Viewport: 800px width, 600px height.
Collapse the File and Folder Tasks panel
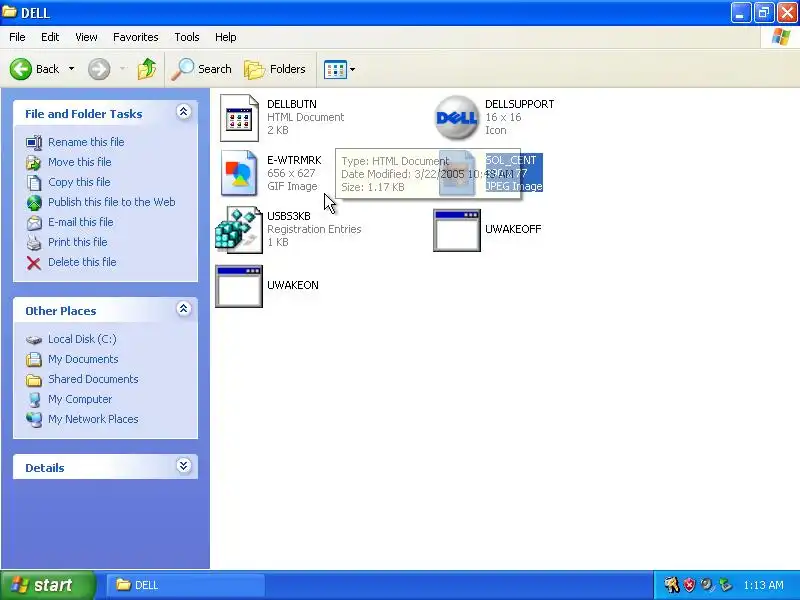[184, 112]
